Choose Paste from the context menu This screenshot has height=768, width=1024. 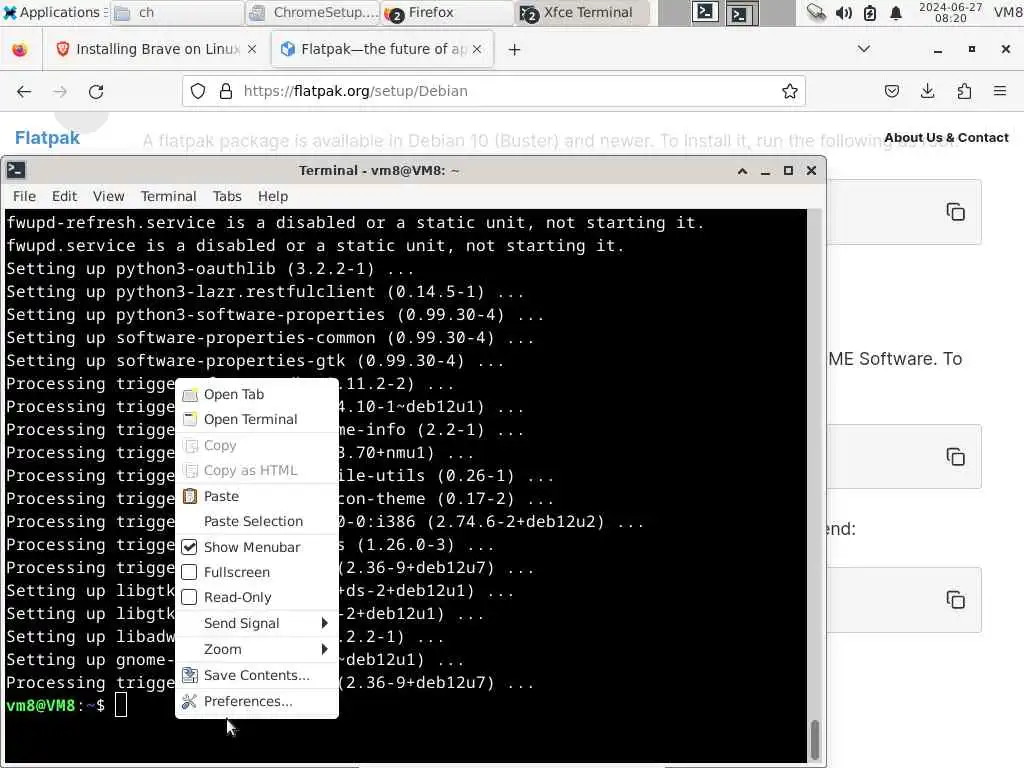point(257,496)
